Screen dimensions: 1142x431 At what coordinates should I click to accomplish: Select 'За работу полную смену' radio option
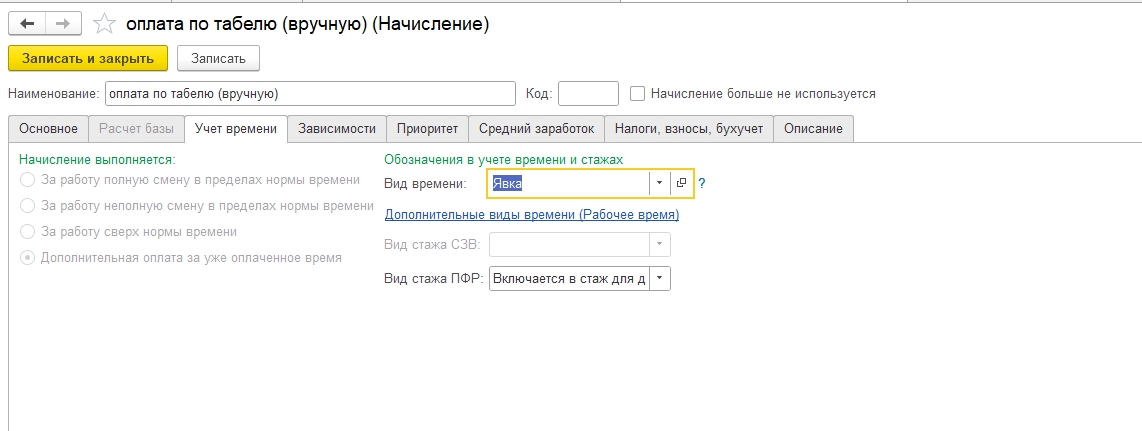click(x=27, y=180)
